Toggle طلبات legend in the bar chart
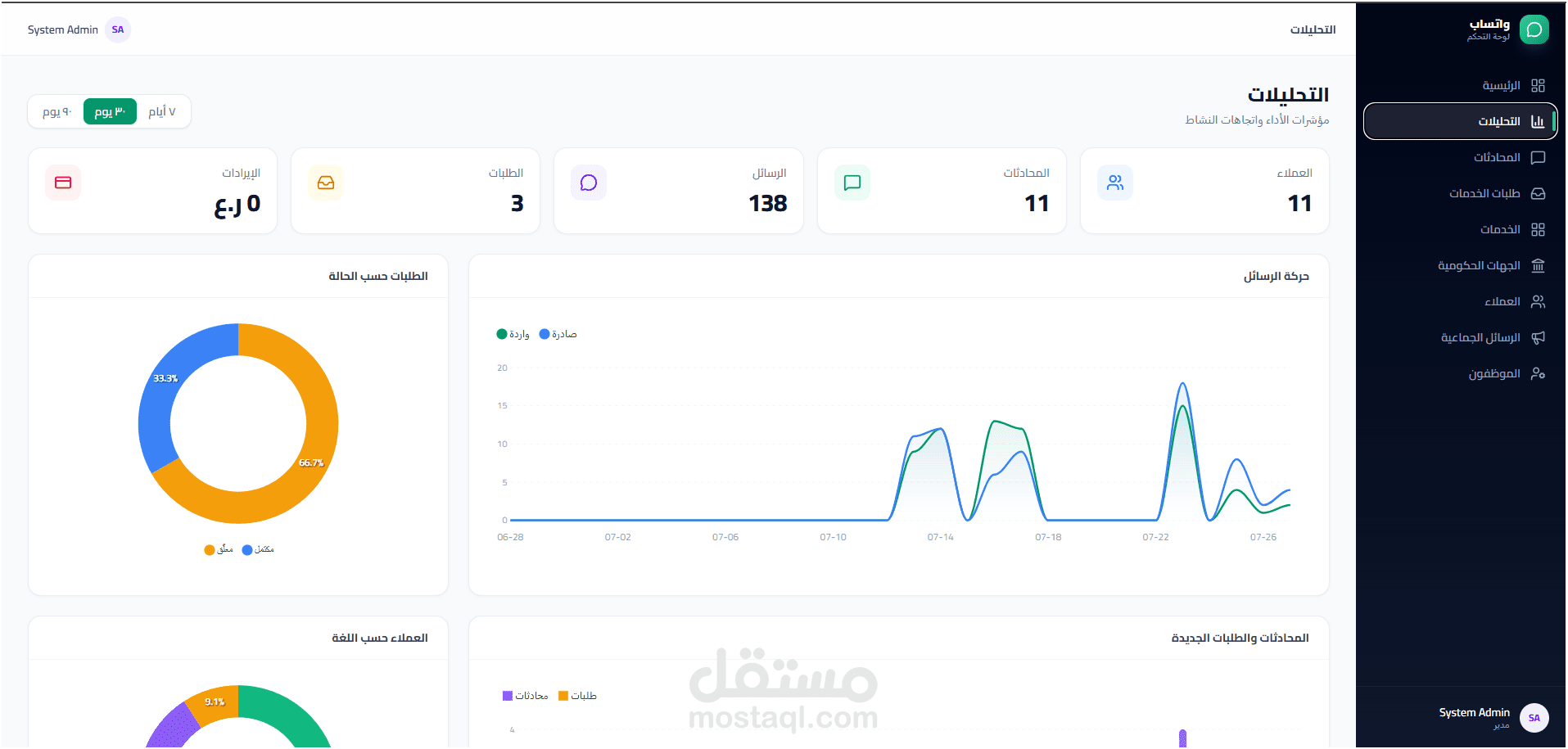This screenshot has height=749, width=1568. click(577, 696)
